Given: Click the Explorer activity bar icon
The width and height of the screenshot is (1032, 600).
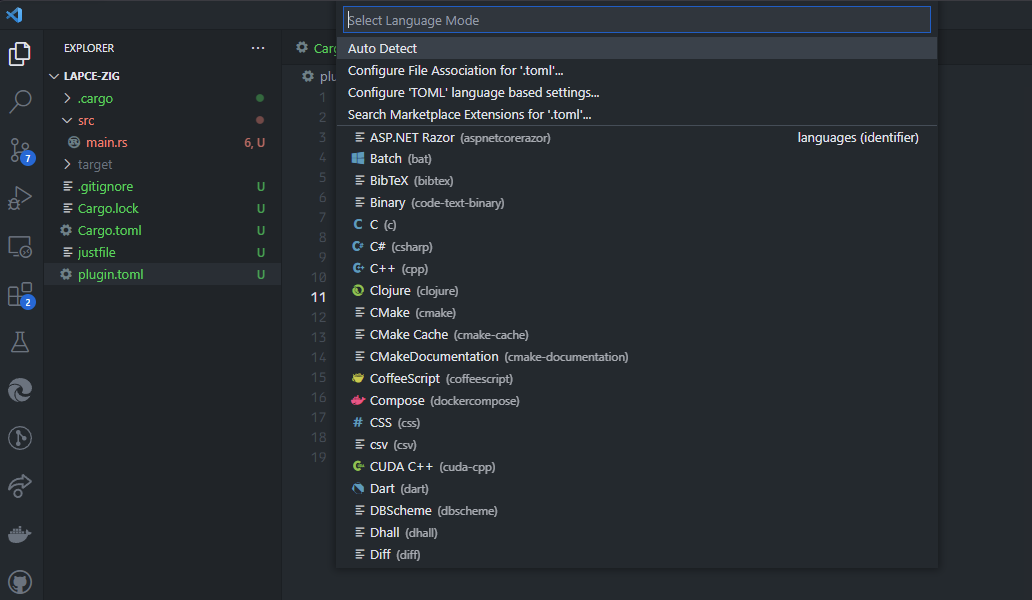Looking at the screenshot, I should (x=21, y=56).
